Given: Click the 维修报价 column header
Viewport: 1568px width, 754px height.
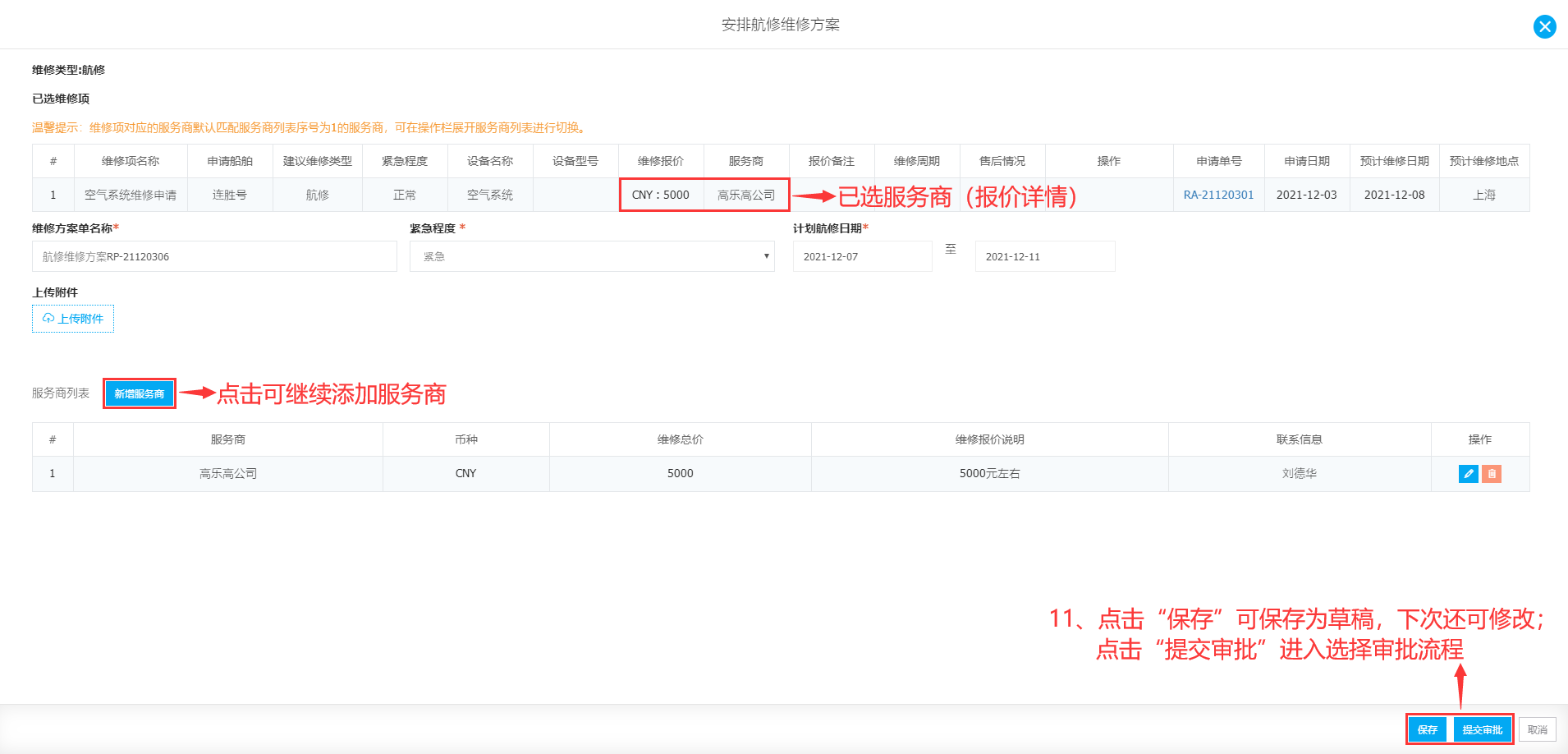Looking at the screenshot, I should coord(661,161).
